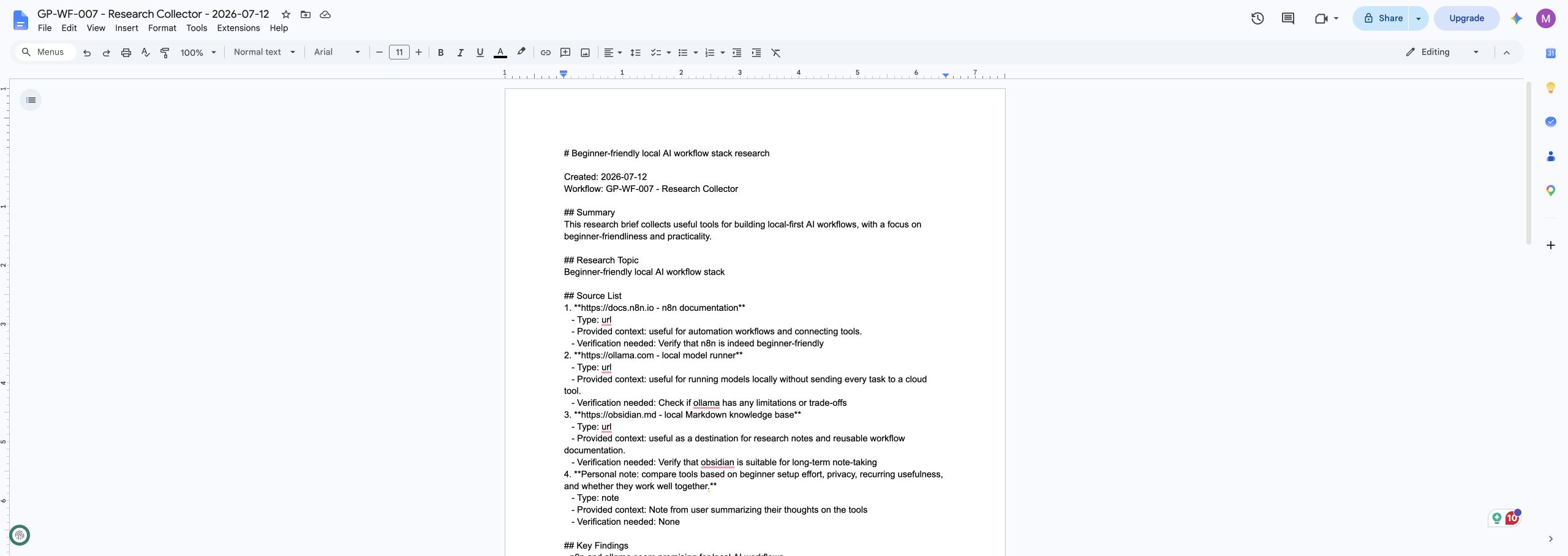Click the Upgrade button
The width and height of the screenshot is (1568, 556).
click(1467, 18)
